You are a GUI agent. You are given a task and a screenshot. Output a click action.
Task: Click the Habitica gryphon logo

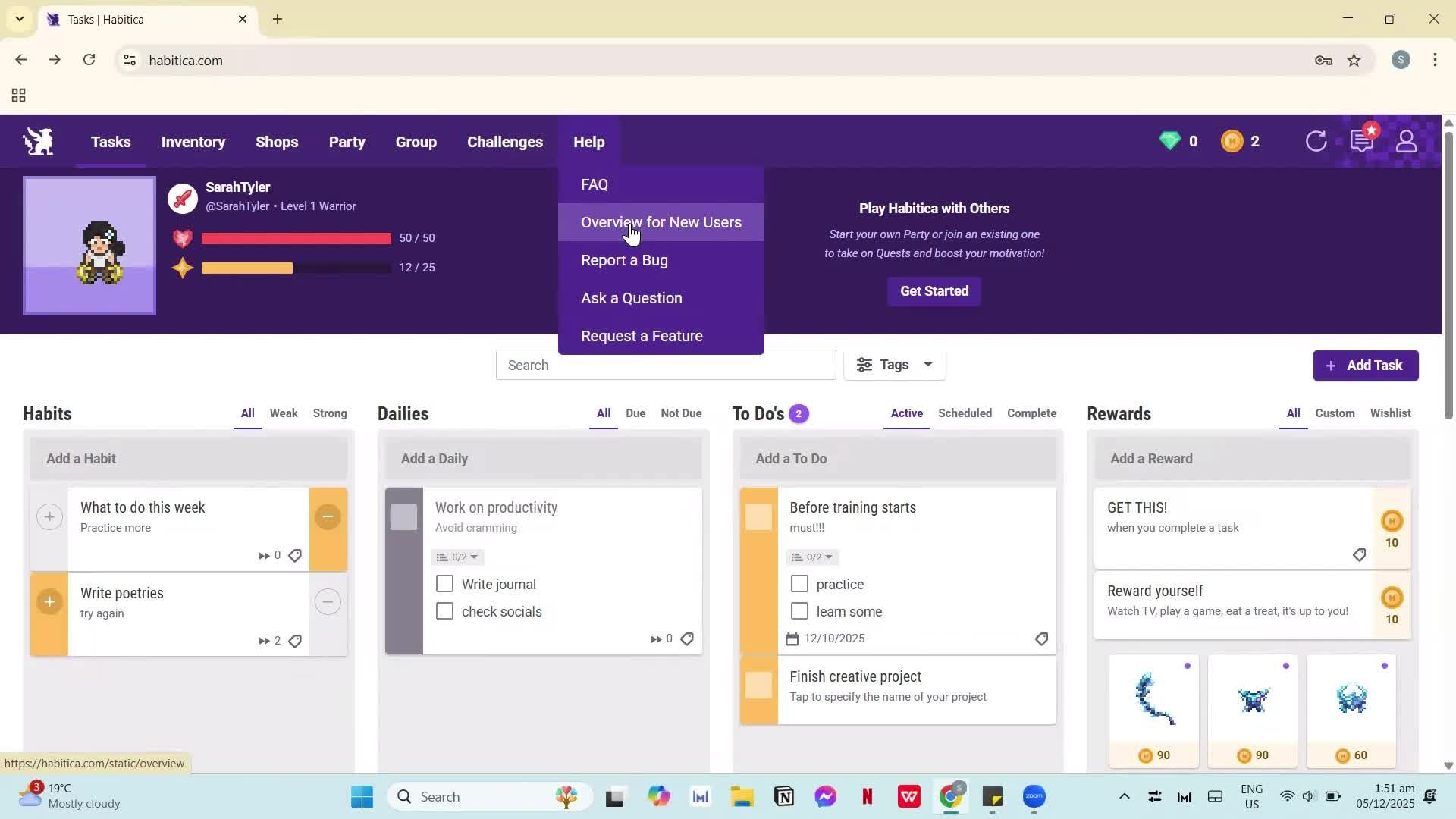(x=36, y=141)
